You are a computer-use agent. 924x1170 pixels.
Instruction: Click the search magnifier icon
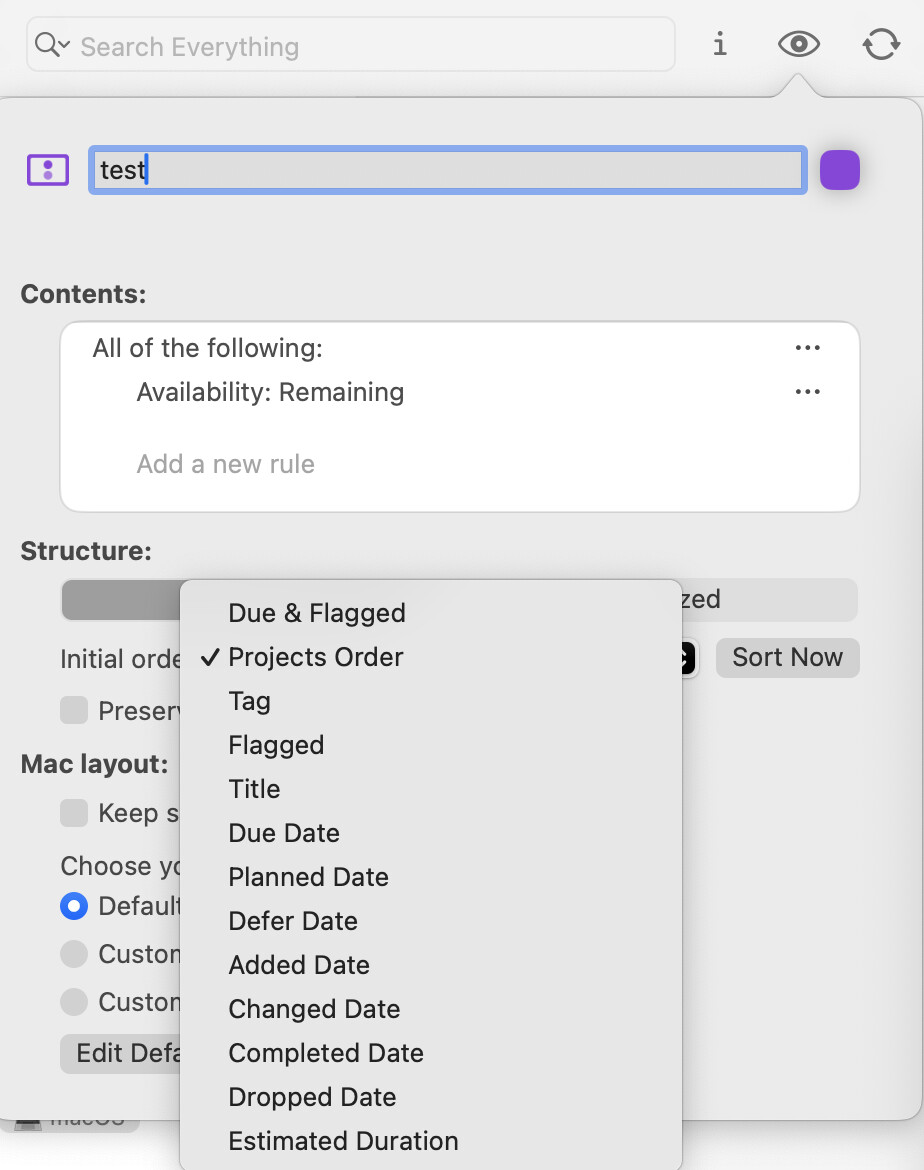pos(48,46)
